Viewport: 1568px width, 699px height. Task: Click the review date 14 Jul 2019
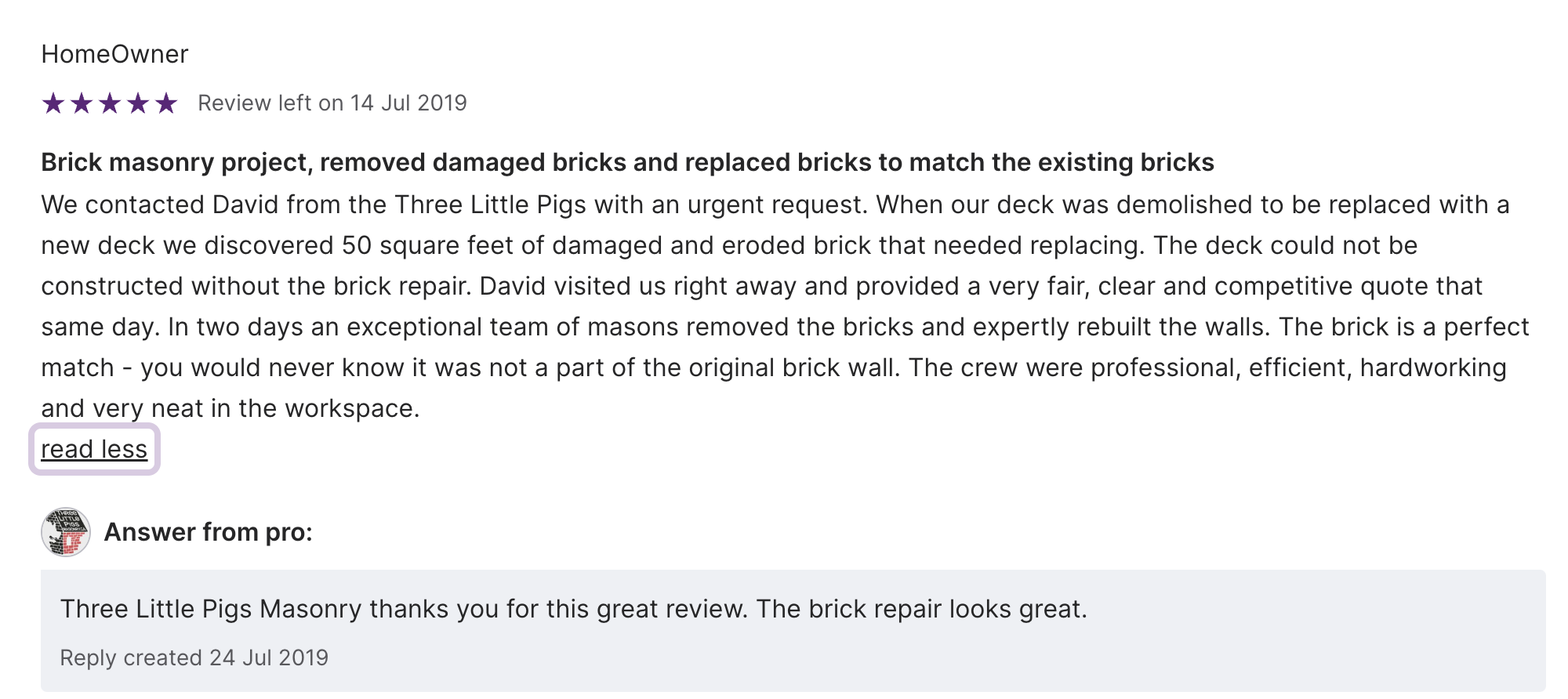[x=408, y=103]
